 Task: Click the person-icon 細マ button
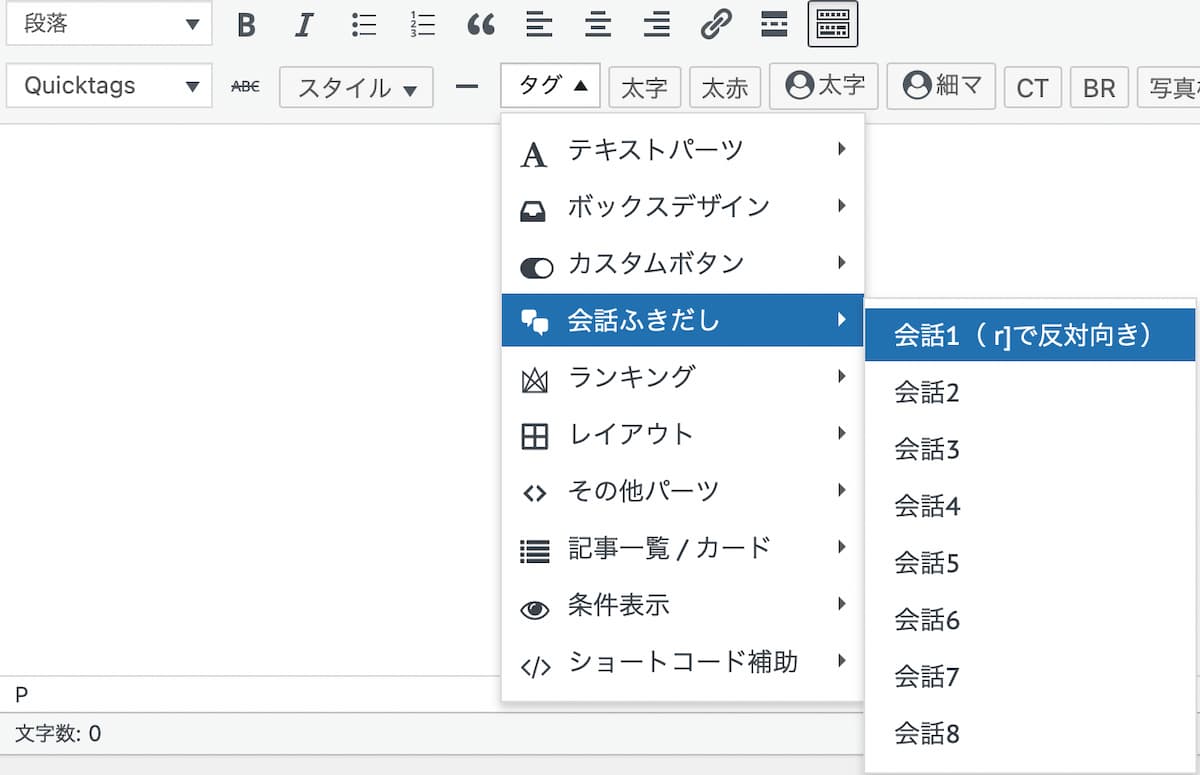(941, 86)
